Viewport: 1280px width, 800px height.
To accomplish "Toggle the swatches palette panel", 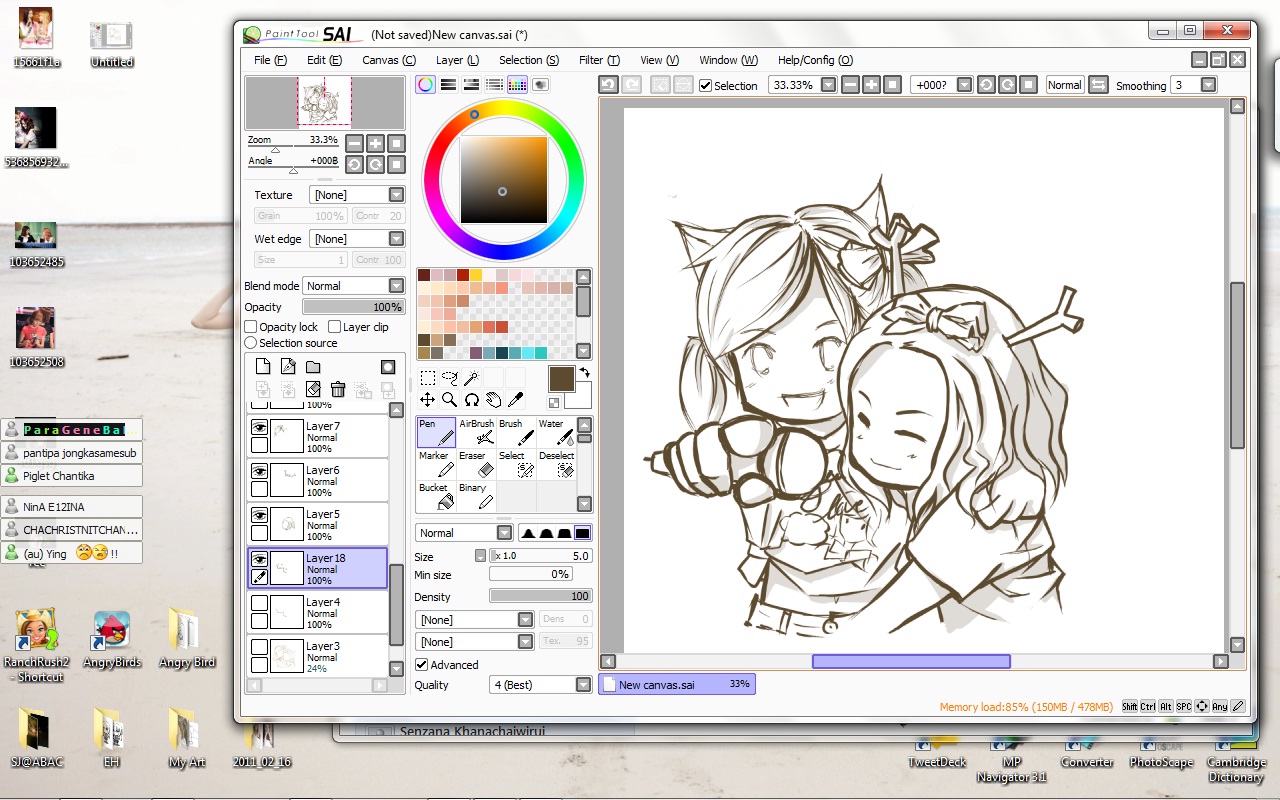I will point(517,85).
